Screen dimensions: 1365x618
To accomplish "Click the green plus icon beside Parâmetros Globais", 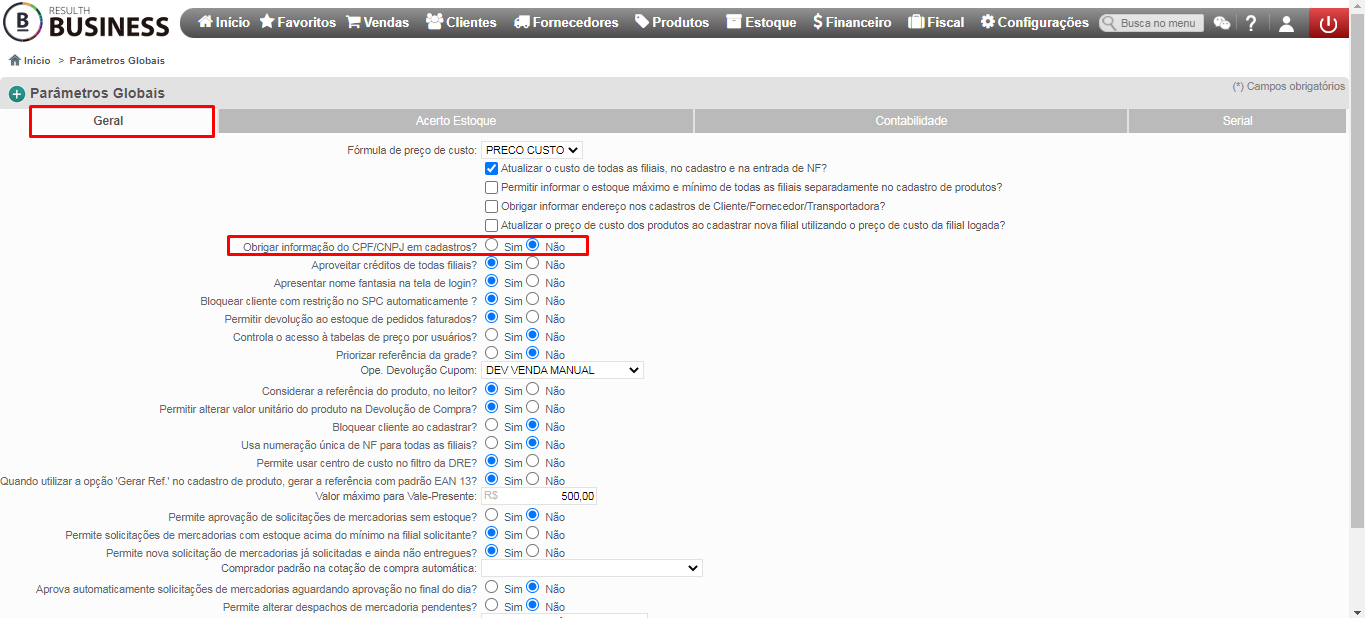I will coord(17,94).
